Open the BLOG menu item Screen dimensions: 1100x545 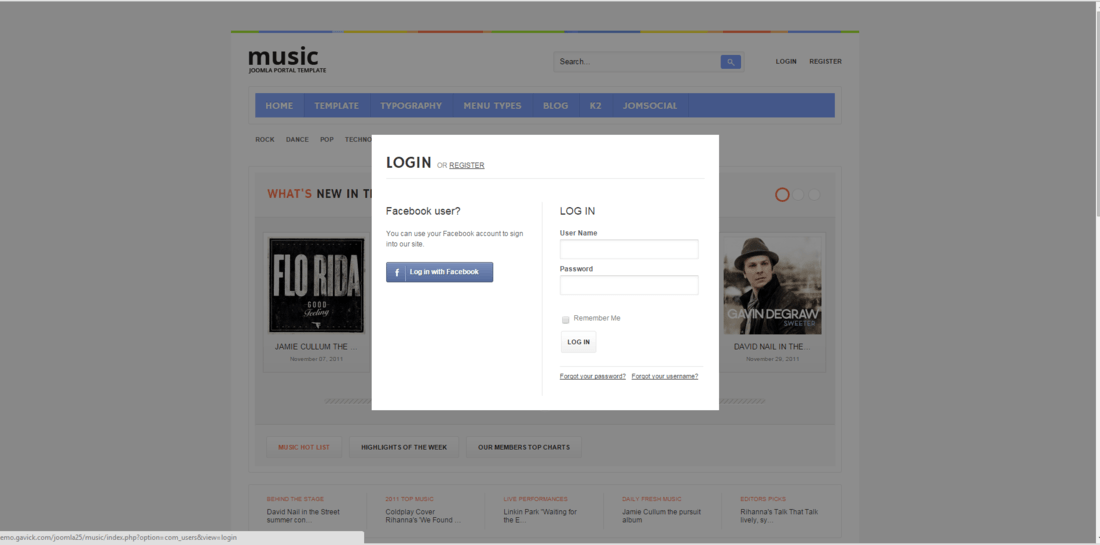(556, 106)
